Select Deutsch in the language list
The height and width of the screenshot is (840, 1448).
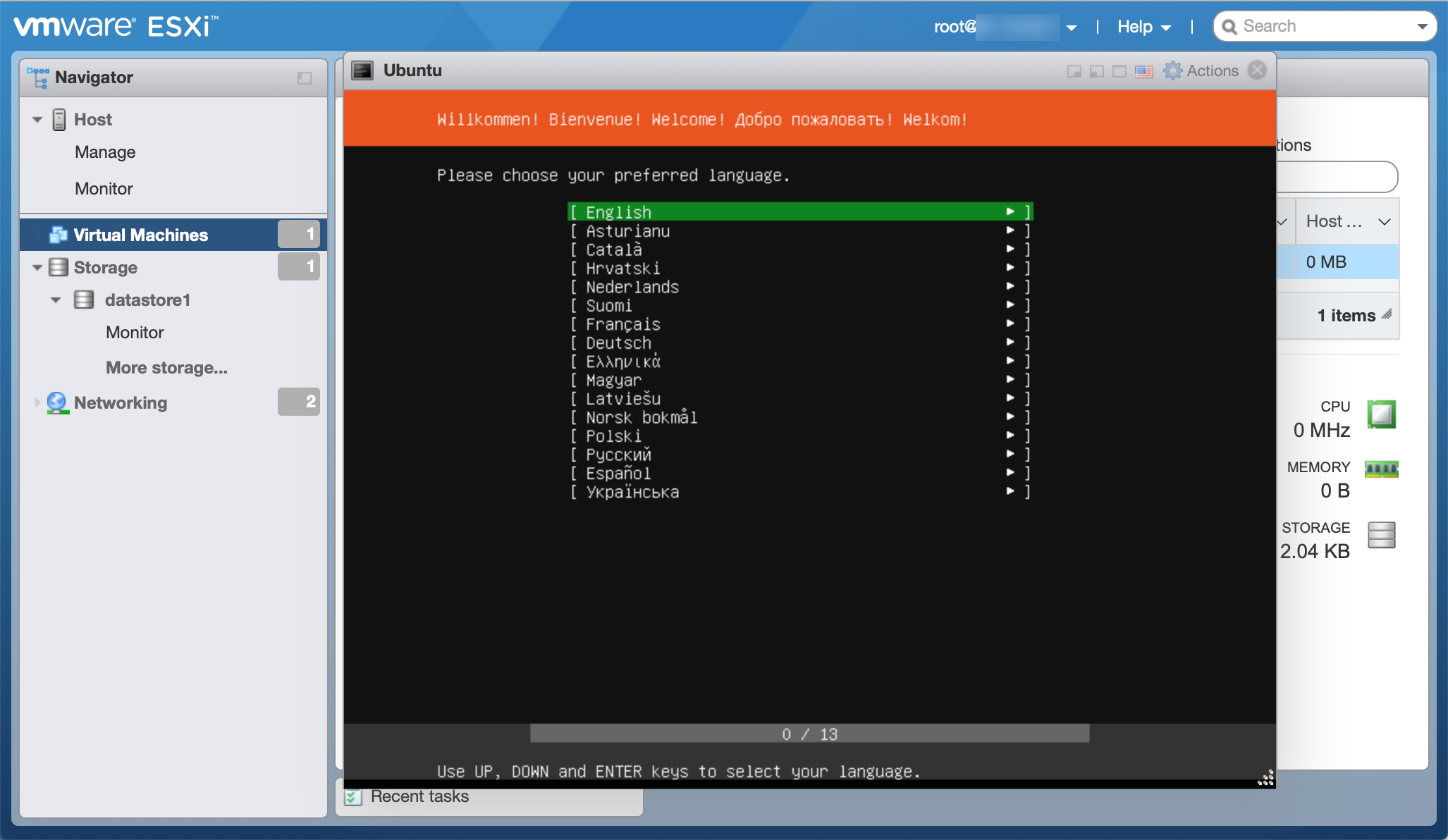(x=618, y=343)
